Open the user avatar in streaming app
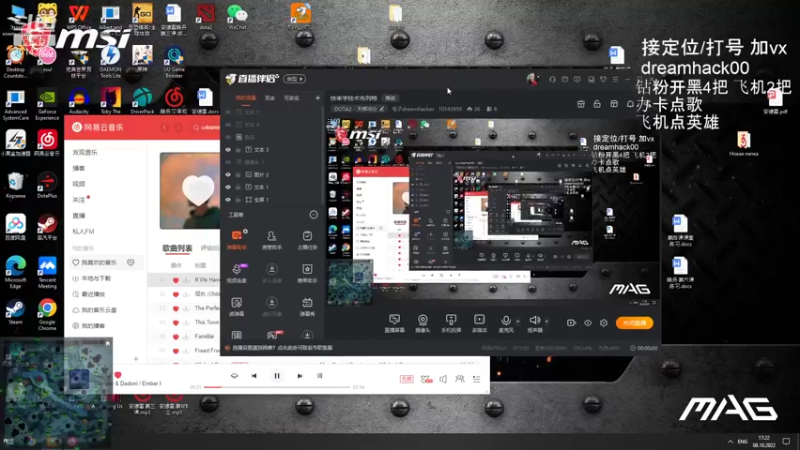This screenshot has width=800, height=450. click(x=533, y=79)
